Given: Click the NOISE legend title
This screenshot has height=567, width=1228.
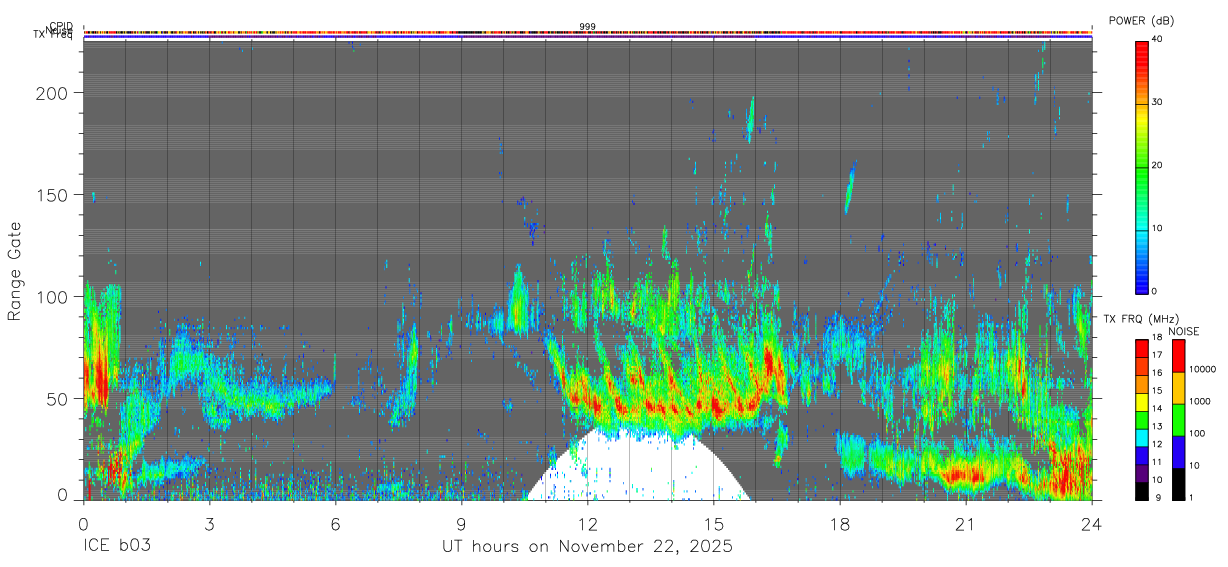Looking at the screenshot, I should [1182, 332].
